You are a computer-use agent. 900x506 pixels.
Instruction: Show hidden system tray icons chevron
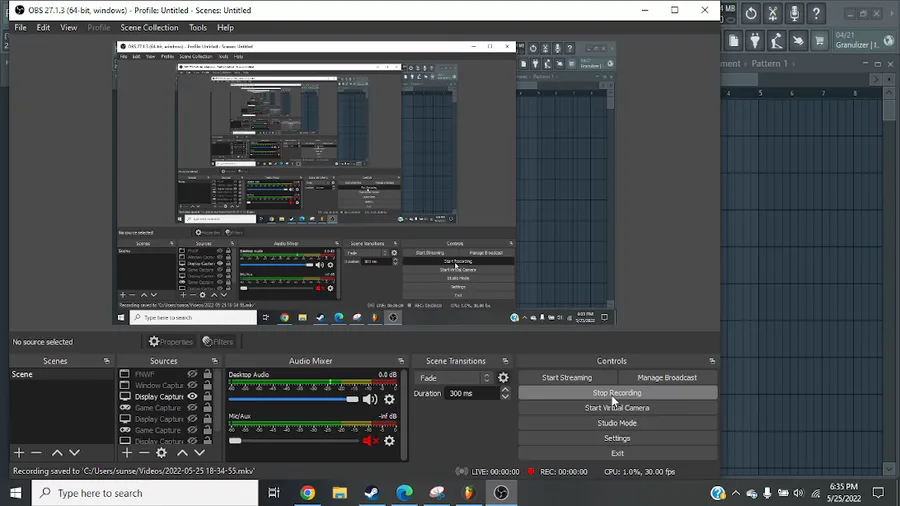click(736, 493)
